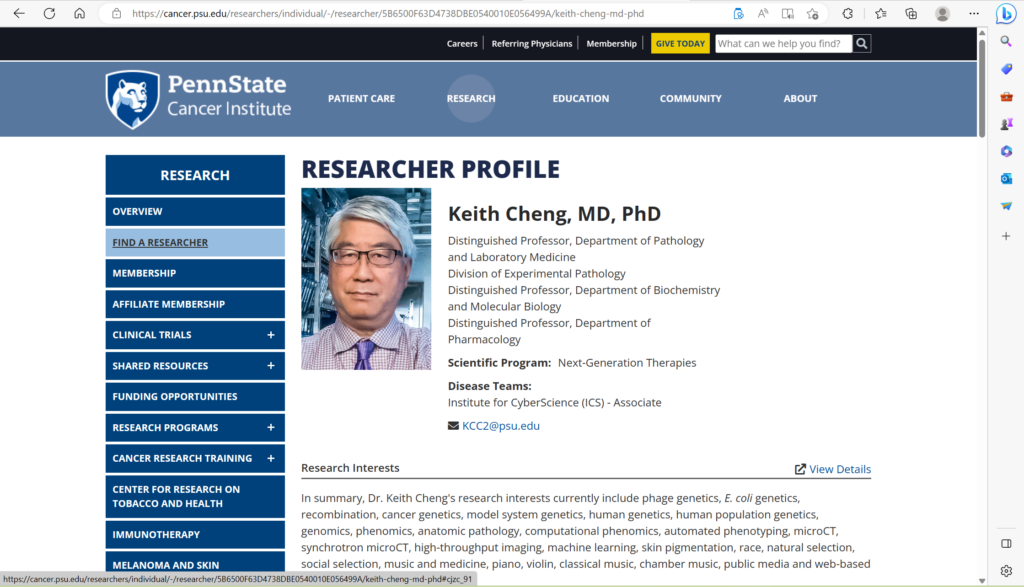The image size is (1024, 587).
Task: Click the Give Today button
Action: click(680, 44)
